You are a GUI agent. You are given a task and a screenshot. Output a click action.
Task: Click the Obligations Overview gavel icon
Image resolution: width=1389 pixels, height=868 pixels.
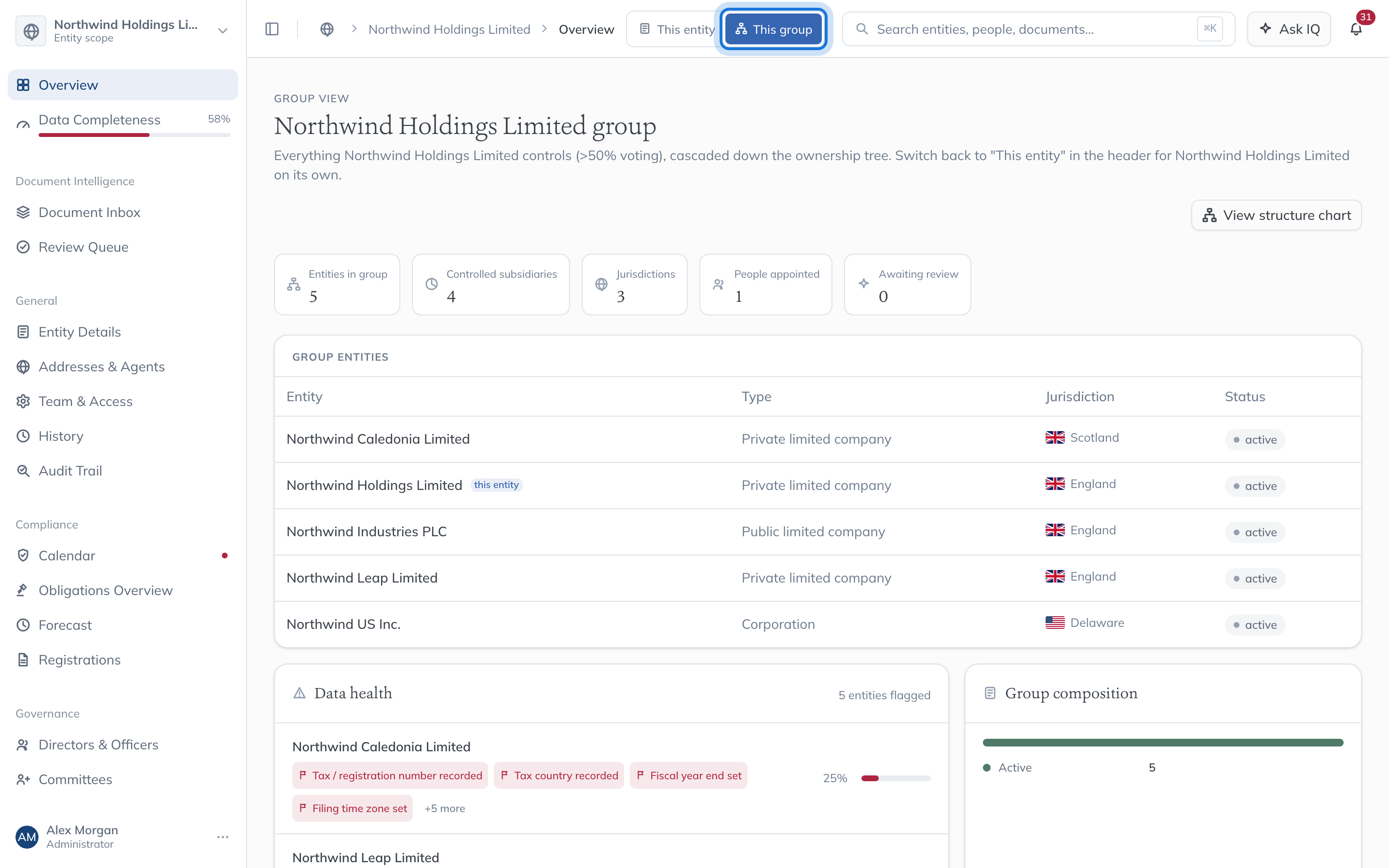click(x=23, y=590)
